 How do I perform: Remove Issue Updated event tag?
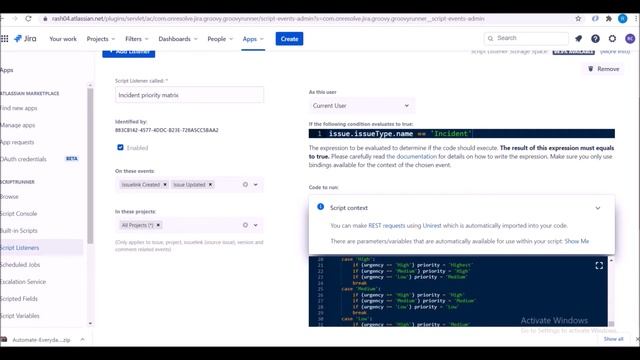[x=210, y=184]
